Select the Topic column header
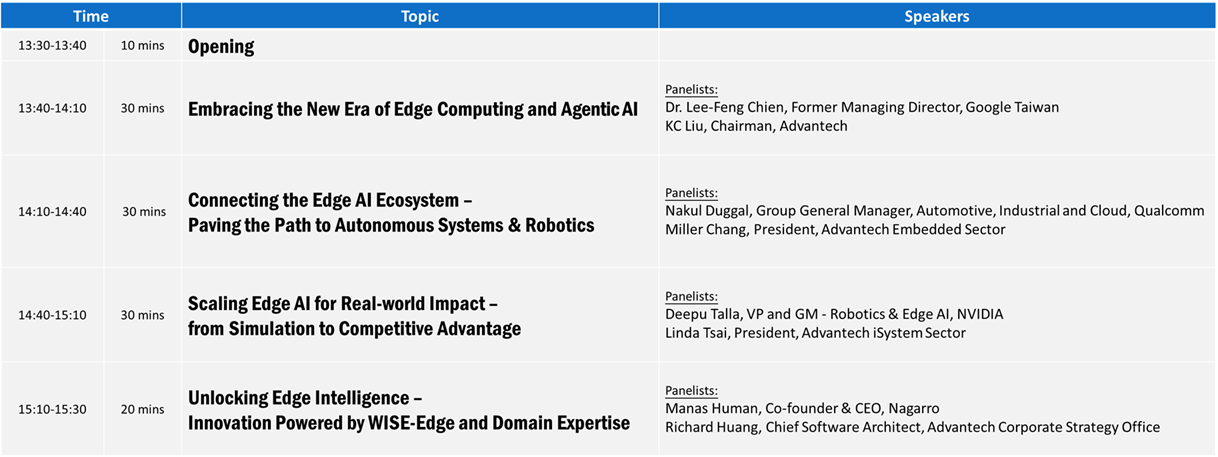This screenshot has height=457, width=1218. tap(420, 16)
